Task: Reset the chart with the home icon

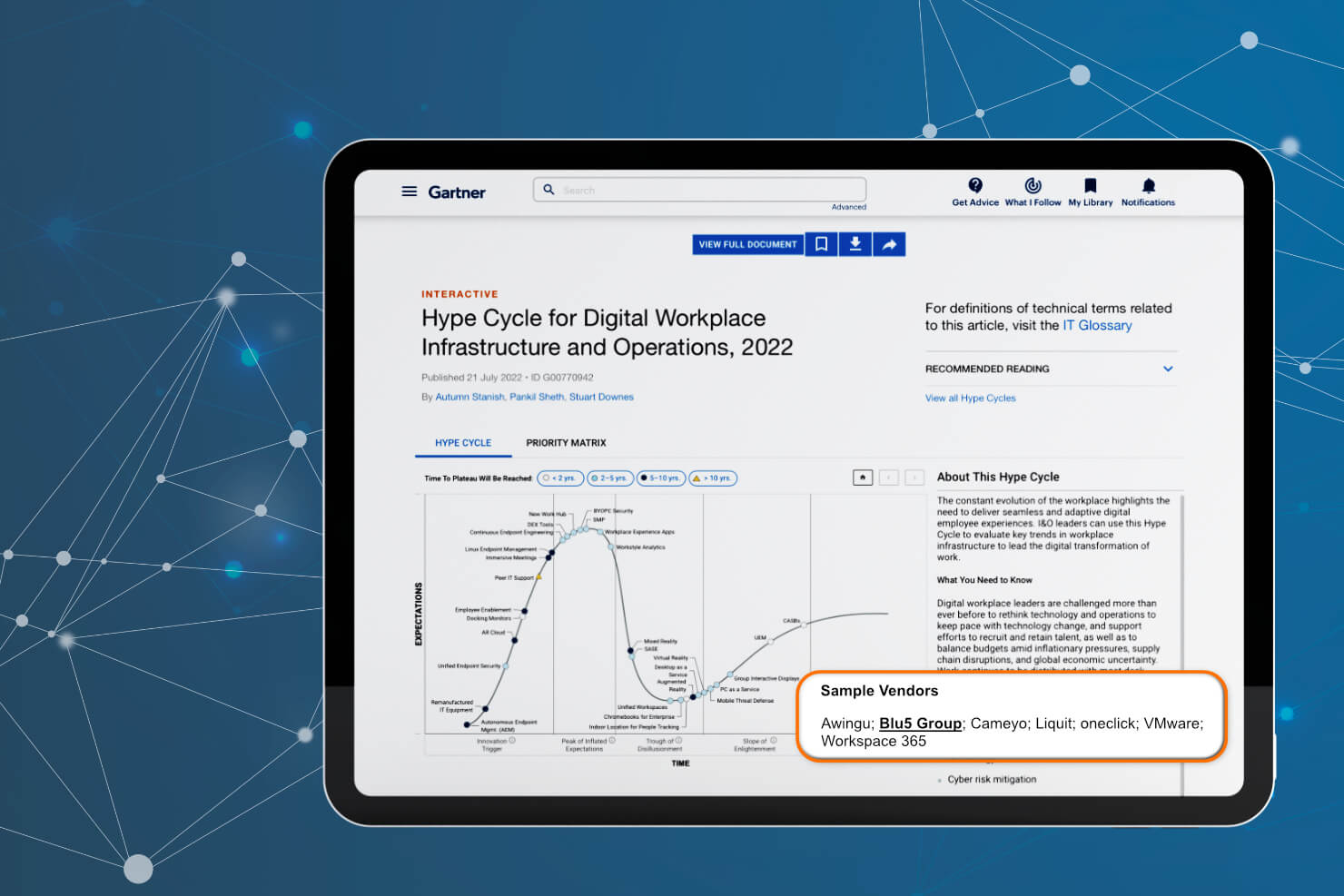Action: (x=863, y=478)
